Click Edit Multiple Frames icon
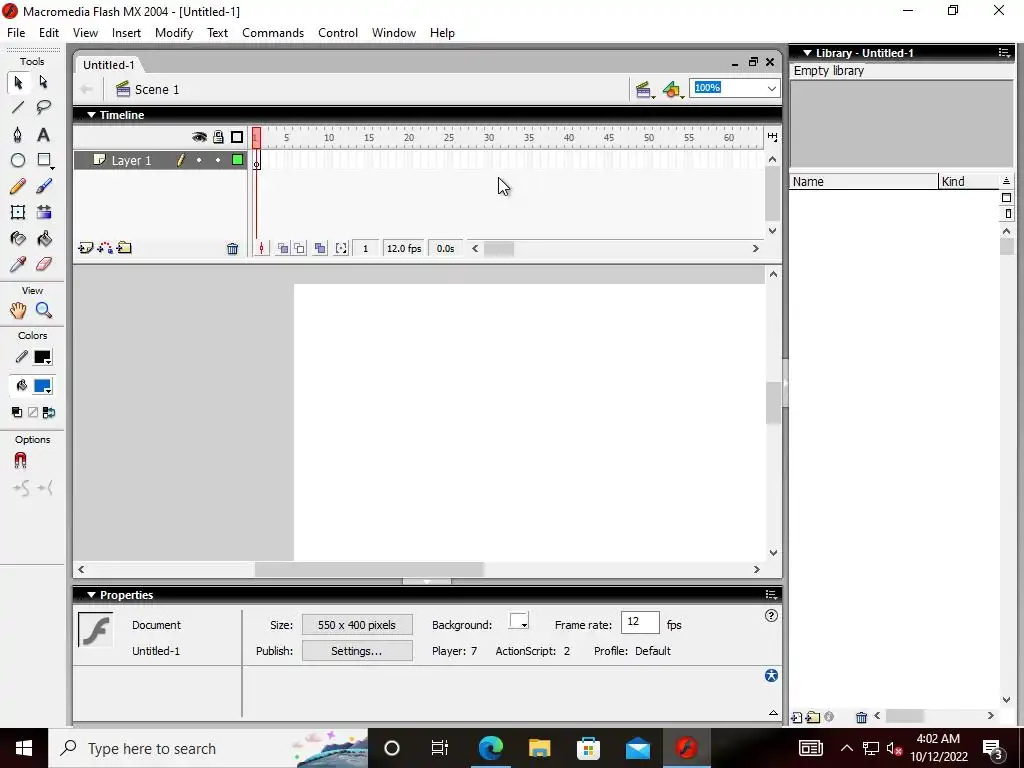Image resolution: width=1024 pixels, height=768 pixels. pos(320,248)
